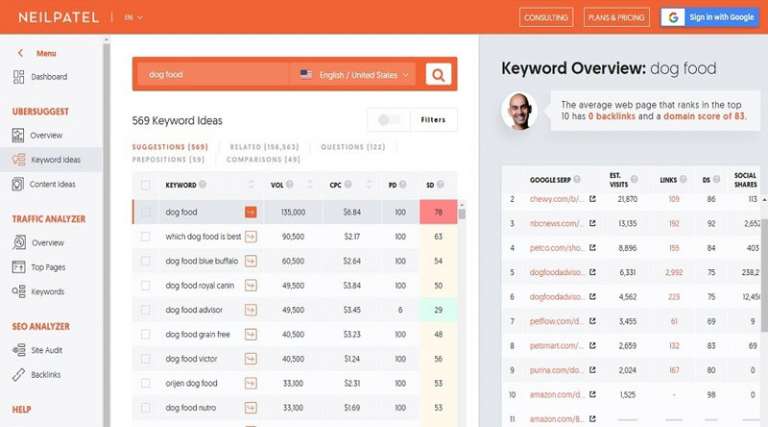Click arrow icon for 'which dog food is best'
768x427 pixels.
[x=251, y=237]
